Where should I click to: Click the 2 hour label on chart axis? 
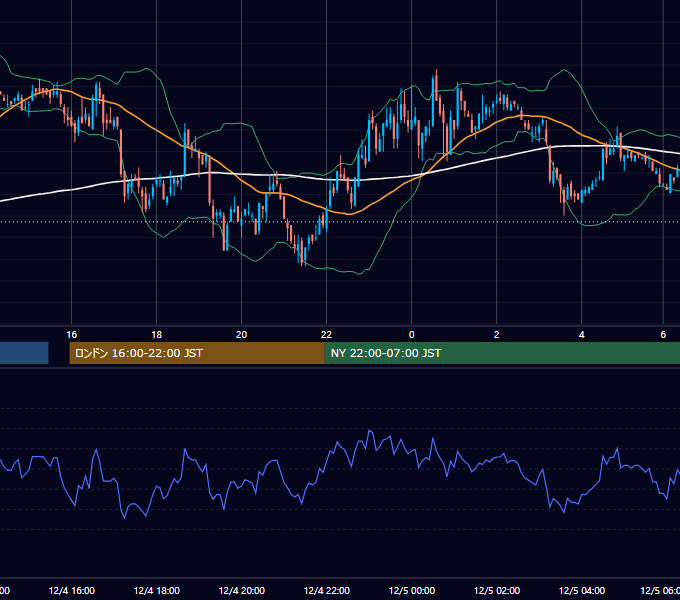coord(497,335)
